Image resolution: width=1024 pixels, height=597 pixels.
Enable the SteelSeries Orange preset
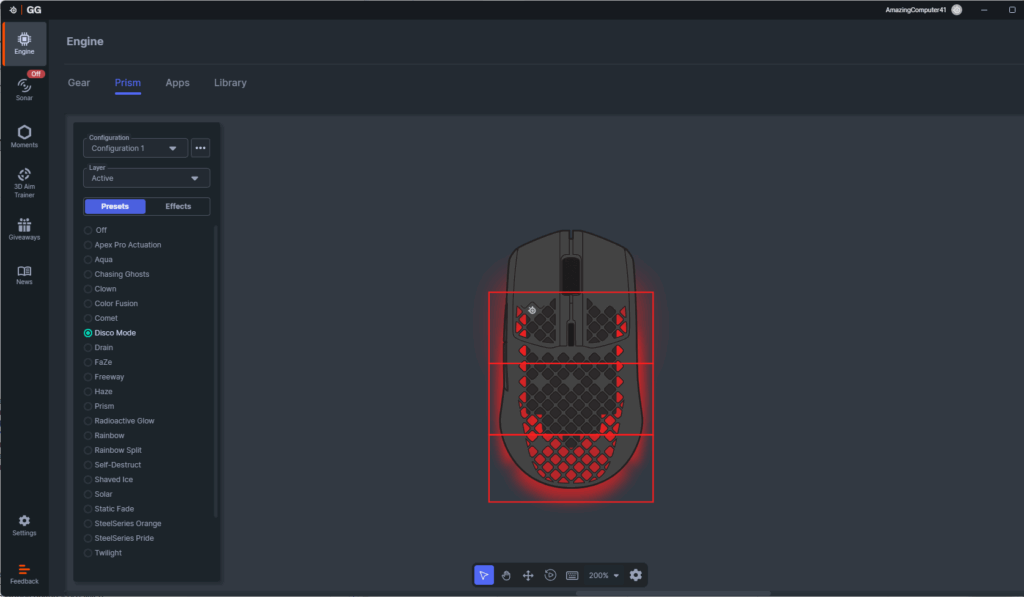point(127,523)
